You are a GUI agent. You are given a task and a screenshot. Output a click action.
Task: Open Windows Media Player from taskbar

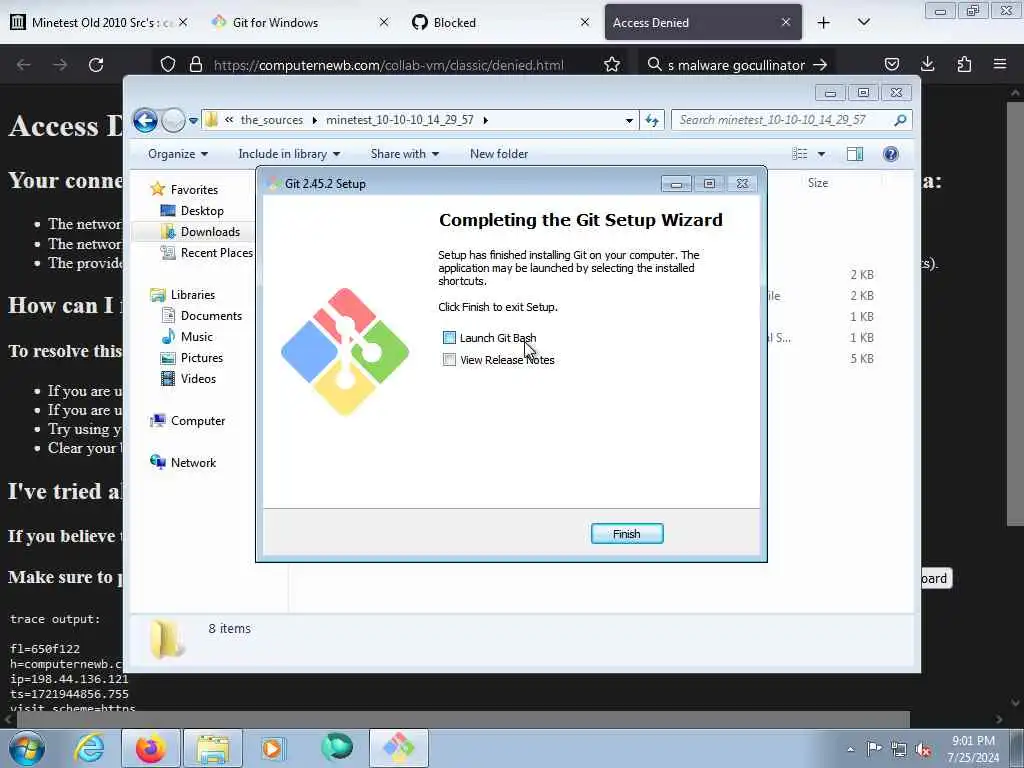tap(273, 748)
